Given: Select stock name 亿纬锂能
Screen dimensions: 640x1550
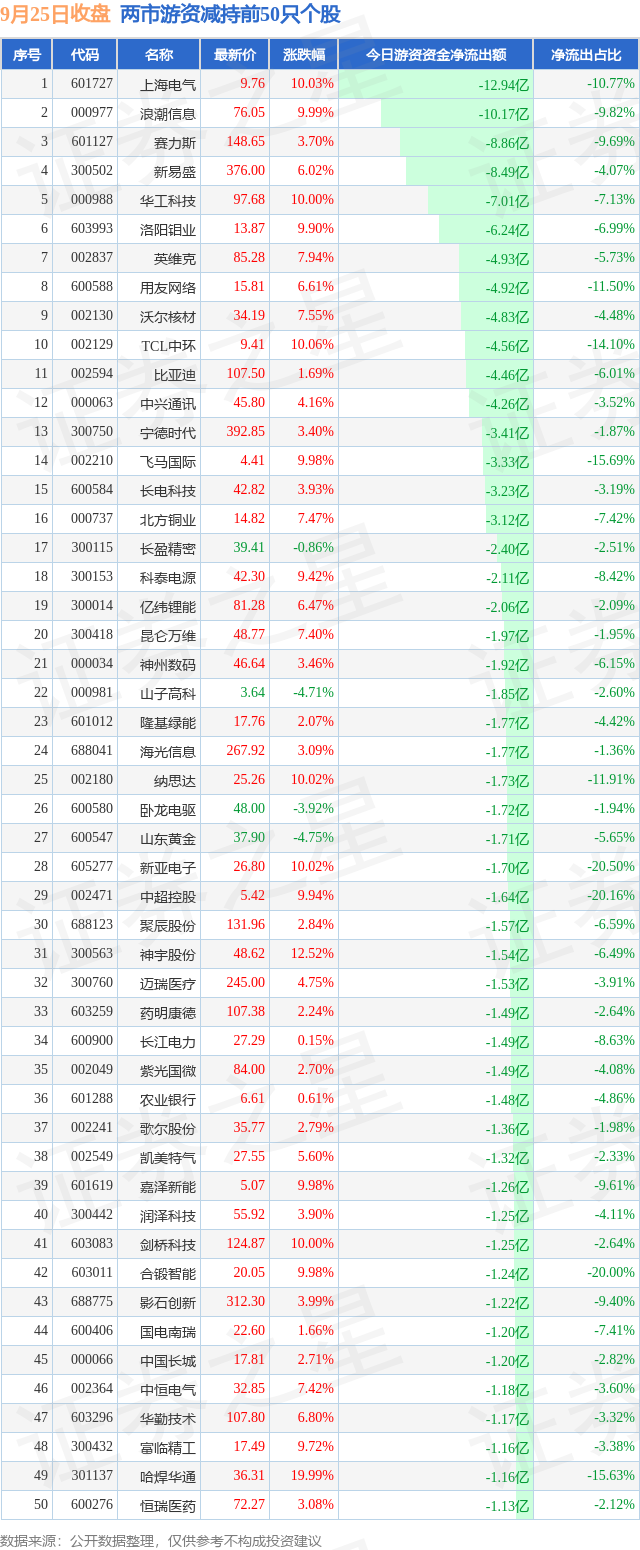Looking at the screenshot, I should click(169, 607).
